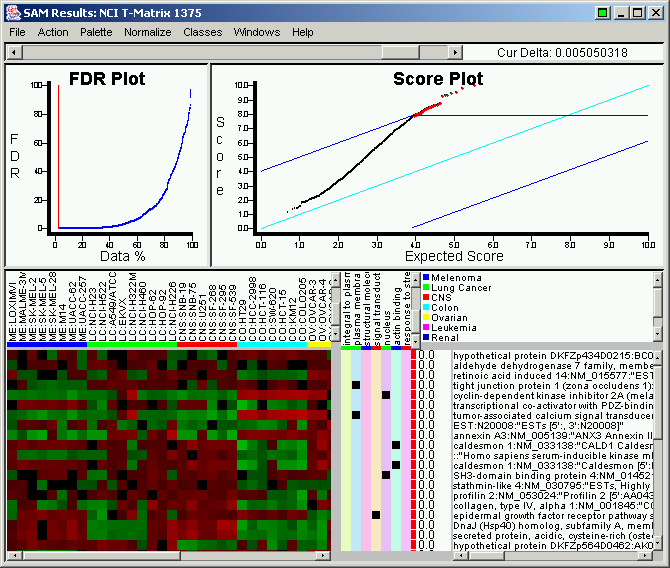Screen dimensions: 670x568
Task: Select the Melanoma blue swatch in legend
Action: coord(426,276)
